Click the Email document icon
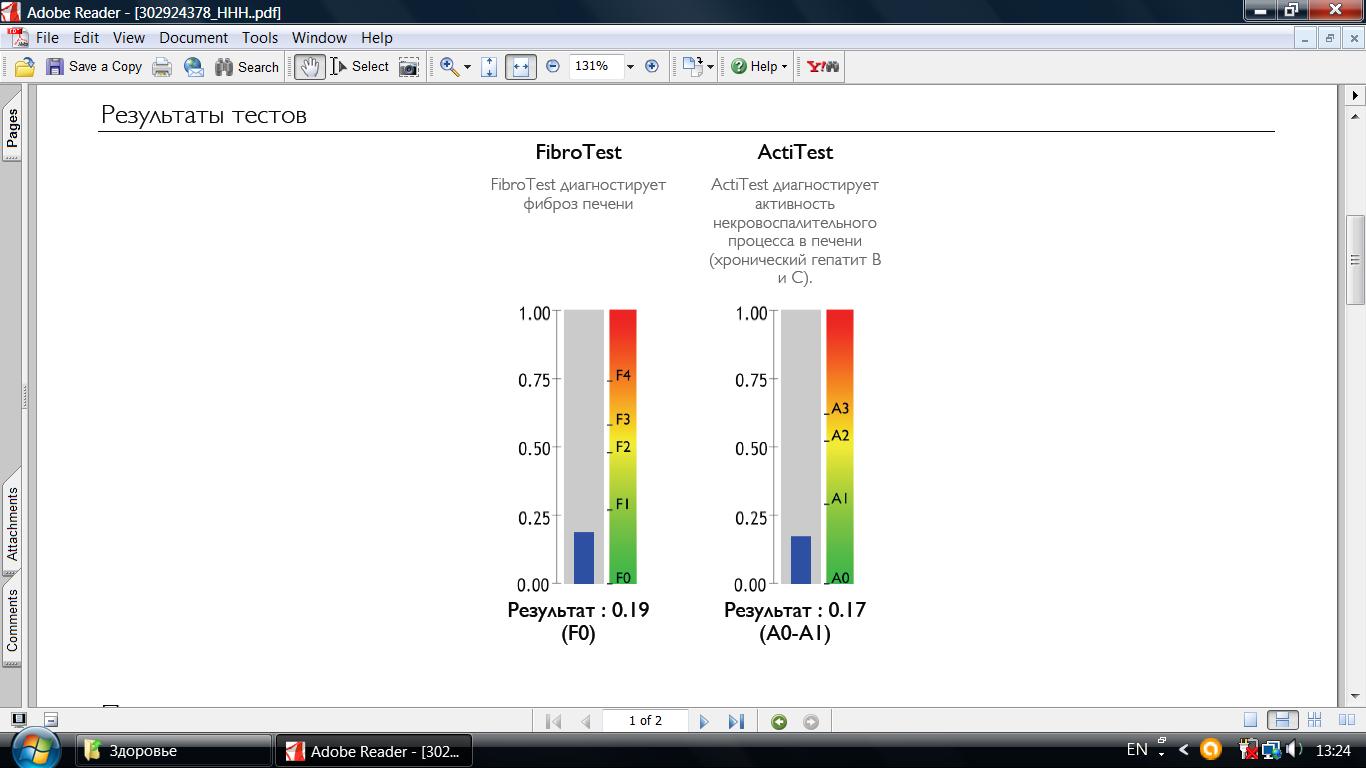This screenshot has height=768, width=1366. click(x=194, y=67)
